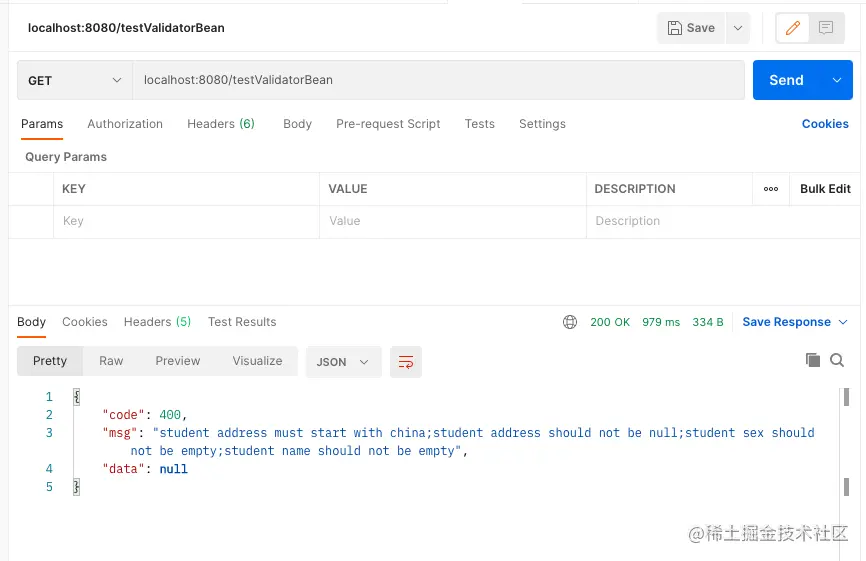Copy response with the copy icon
Screen dimensions: 866x561
pyautogui.click(x=812, y=360)
